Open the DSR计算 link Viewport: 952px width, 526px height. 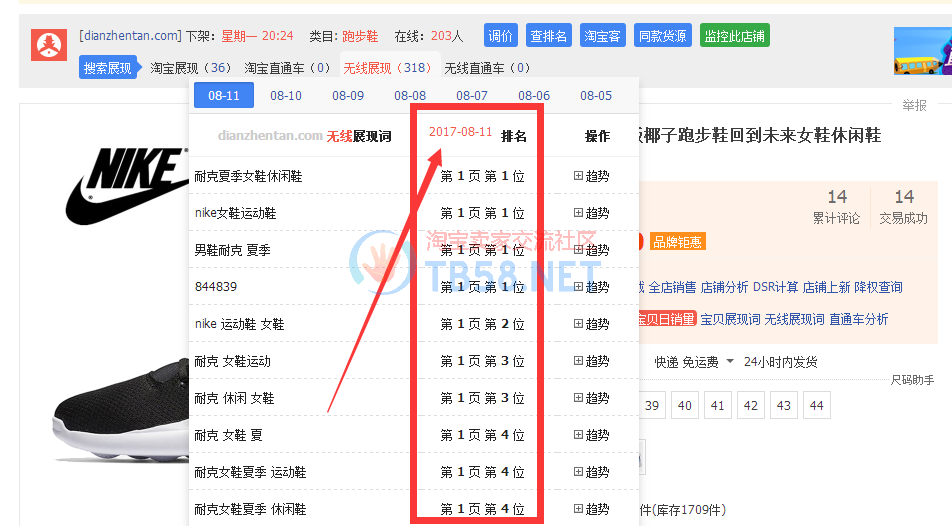775,287
